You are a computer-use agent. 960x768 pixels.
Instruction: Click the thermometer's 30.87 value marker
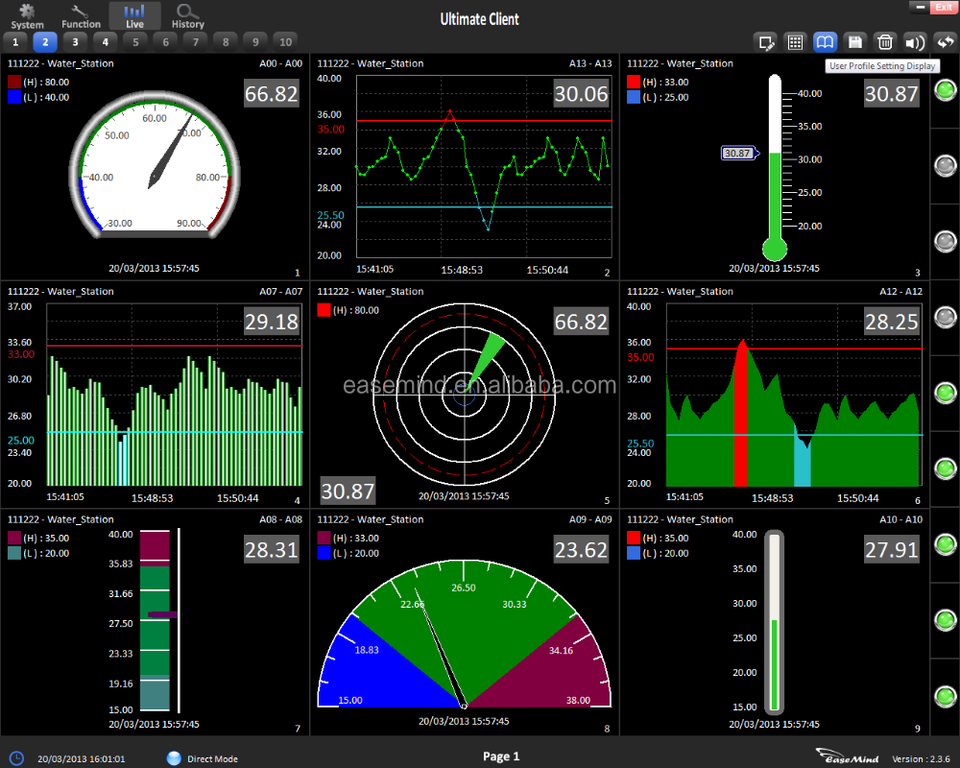tap(737, 153)
